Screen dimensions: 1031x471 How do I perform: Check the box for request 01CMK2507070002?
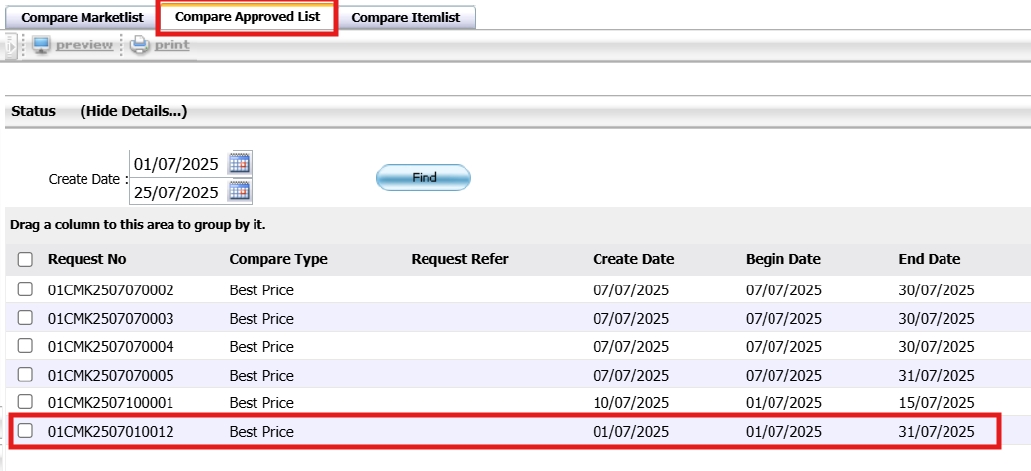coord(25,290)
